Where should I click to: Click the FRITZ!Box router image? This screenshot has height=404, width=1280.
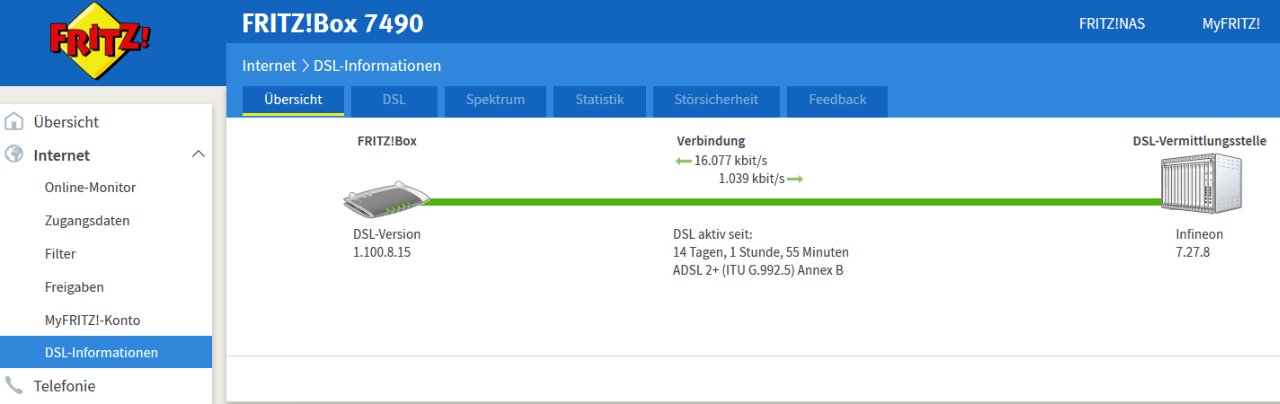pyautogui.click(x=386, y=201)
